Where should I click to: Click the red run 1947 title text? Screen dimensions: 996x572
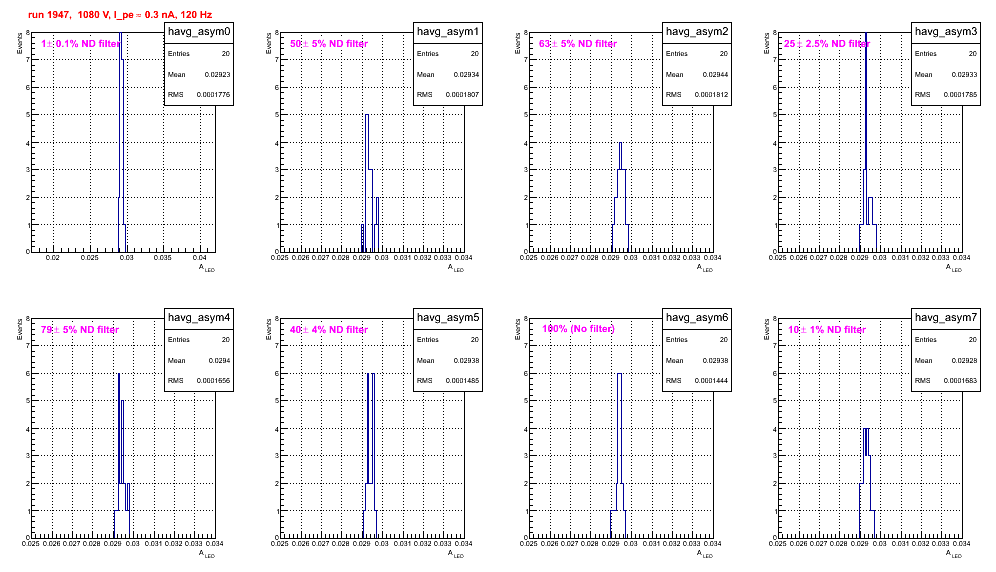120,14
